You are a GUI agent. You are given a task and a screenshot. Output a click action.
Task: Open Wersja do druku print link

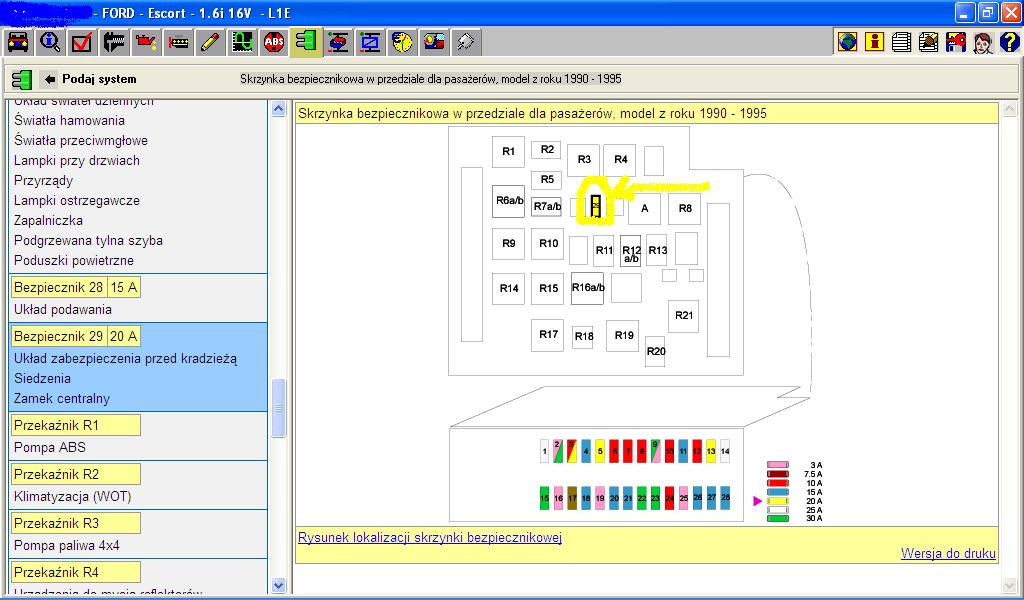[948, 553]
